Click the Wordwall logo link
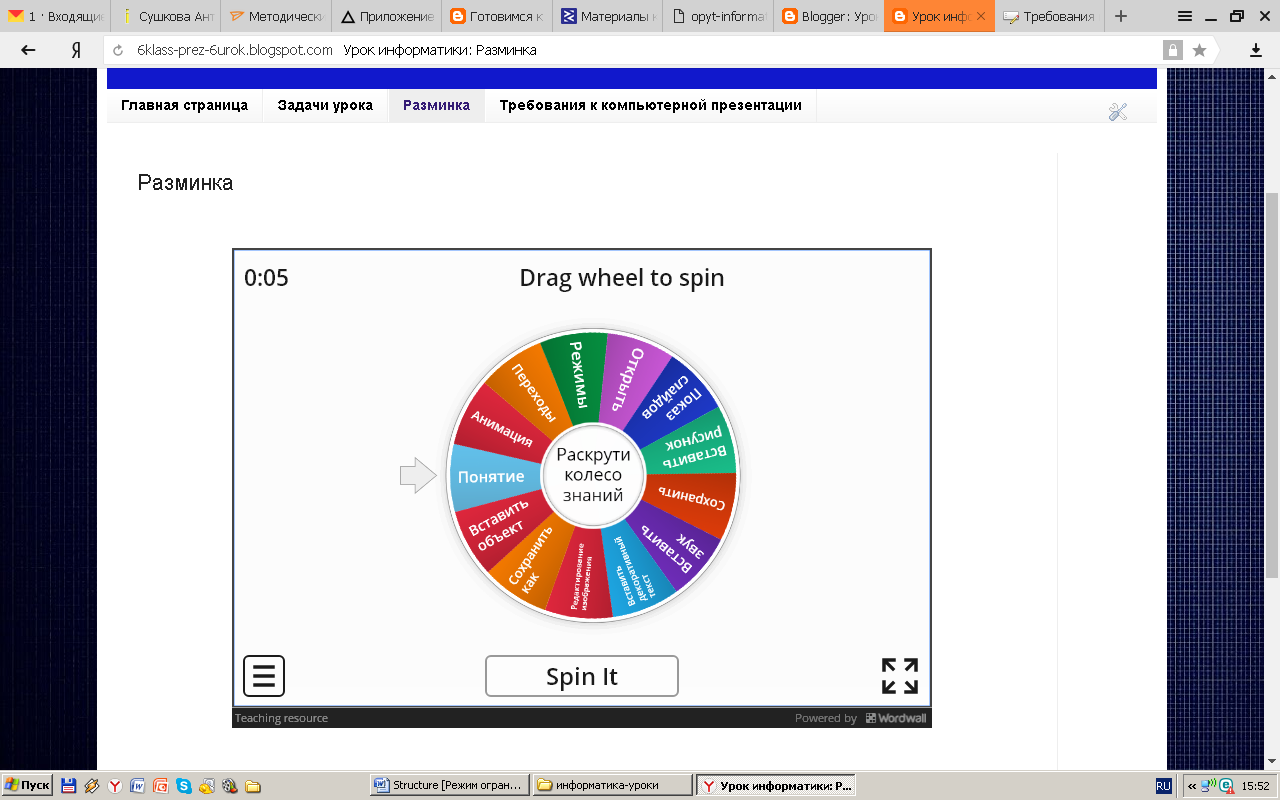Viewport: 1280px width, 800px height. pyautogui.click(x=895, y=718)
